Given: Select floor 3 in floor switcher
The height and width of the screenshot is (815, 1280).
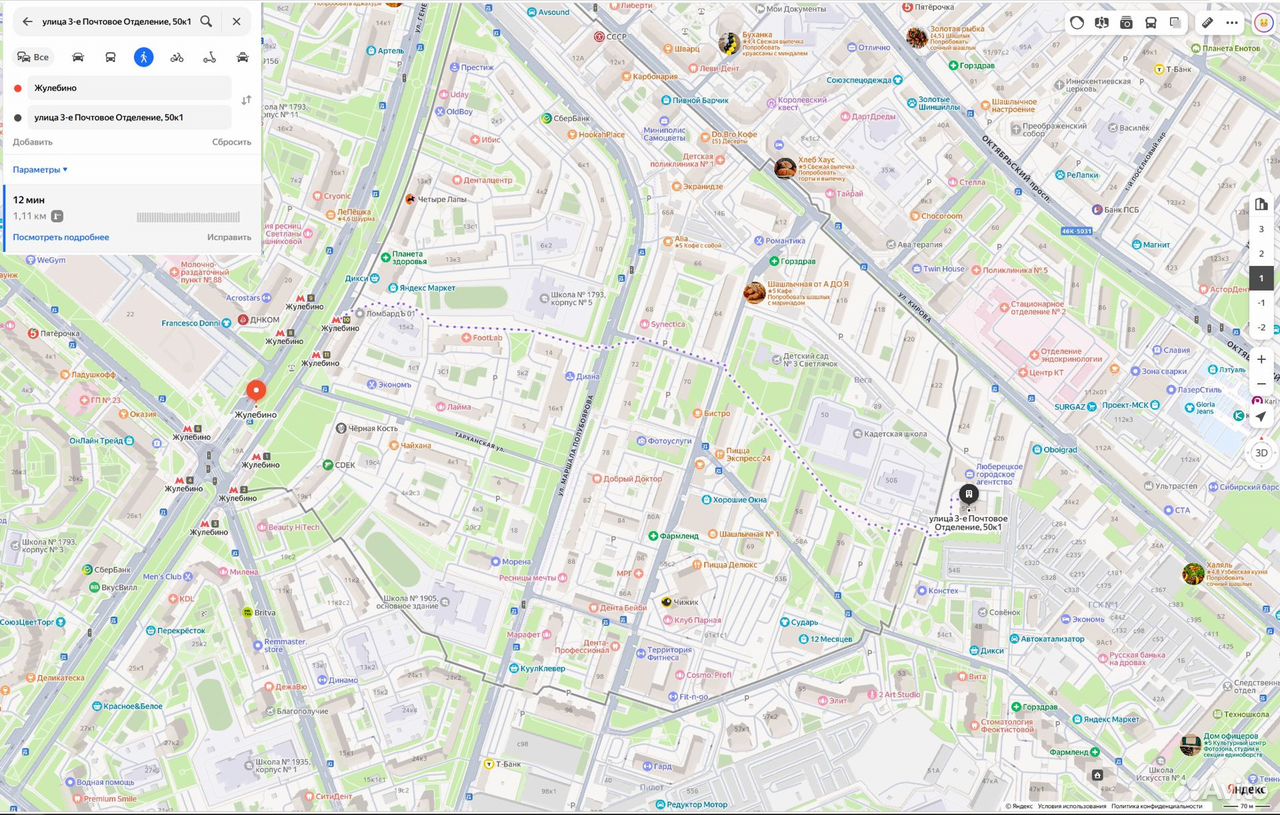Looking at the screenshot, I should (1261, 229).
